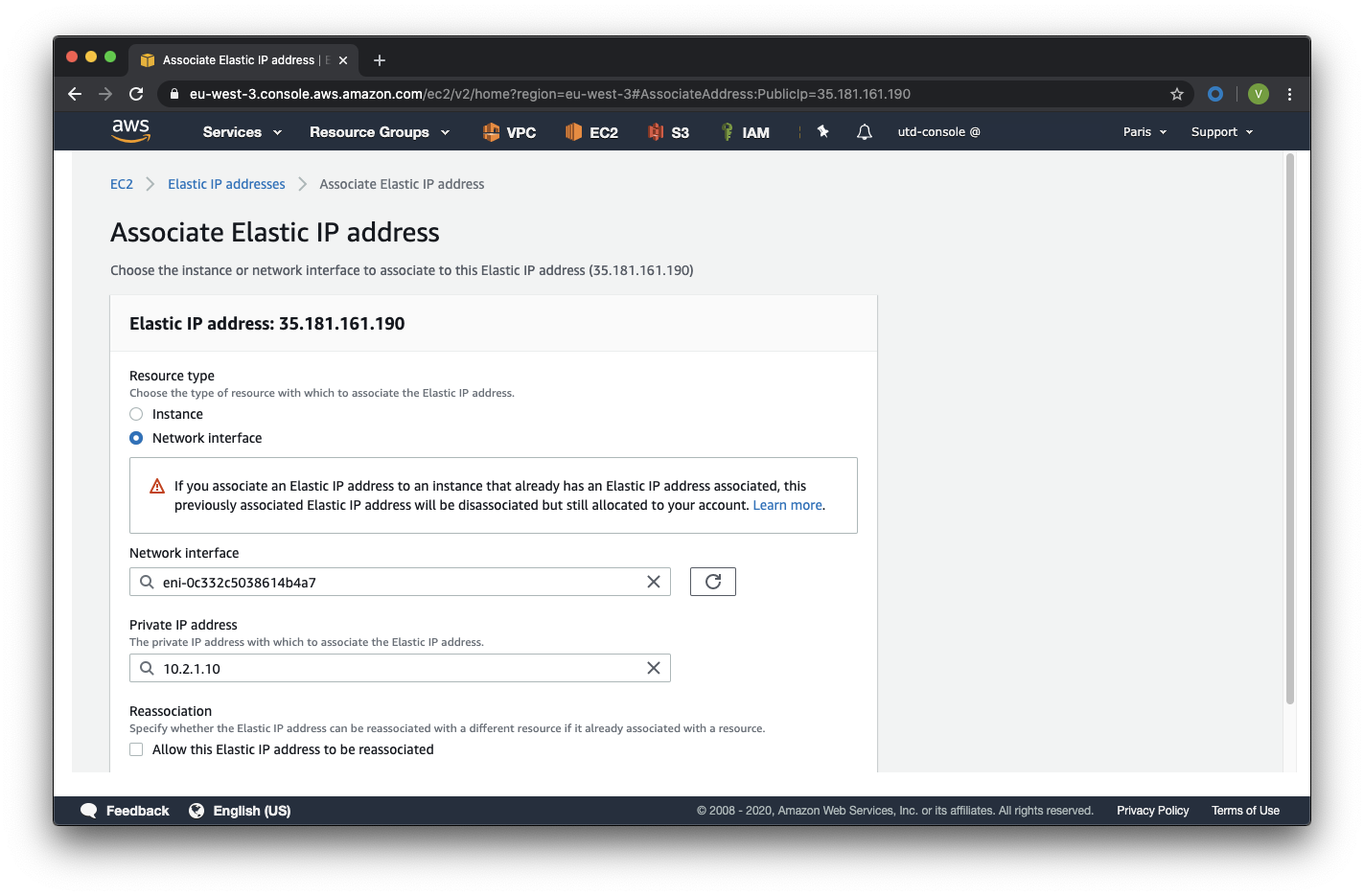Image resolution: width=1364 pixels, height=896 pixels.
Task: Open the Support dropdown menu
Action: (x=1222, y=132)
